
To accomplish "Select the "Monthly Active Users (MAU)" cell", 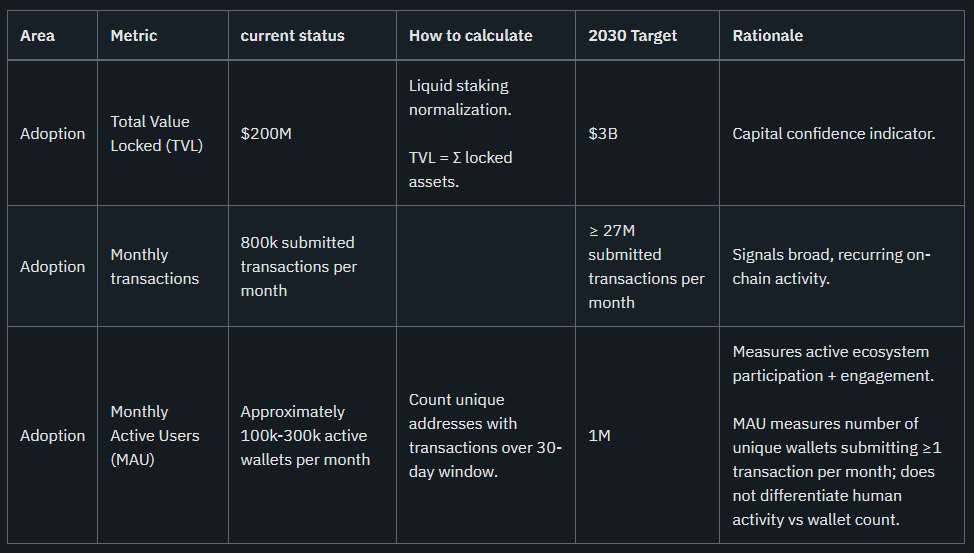I will pyautogui.click(x=155, y=435).
